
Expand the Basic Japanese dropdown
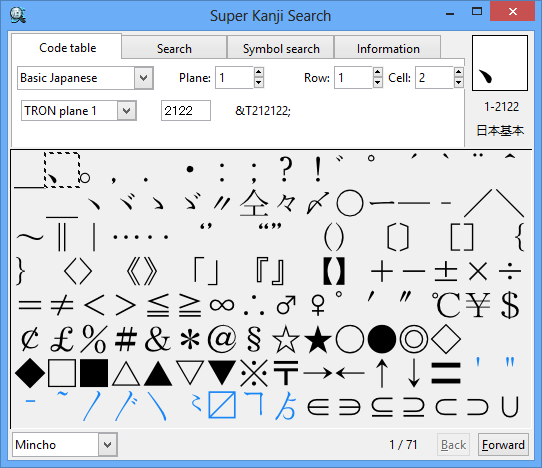pyautogui.click(x=144, y=78)
